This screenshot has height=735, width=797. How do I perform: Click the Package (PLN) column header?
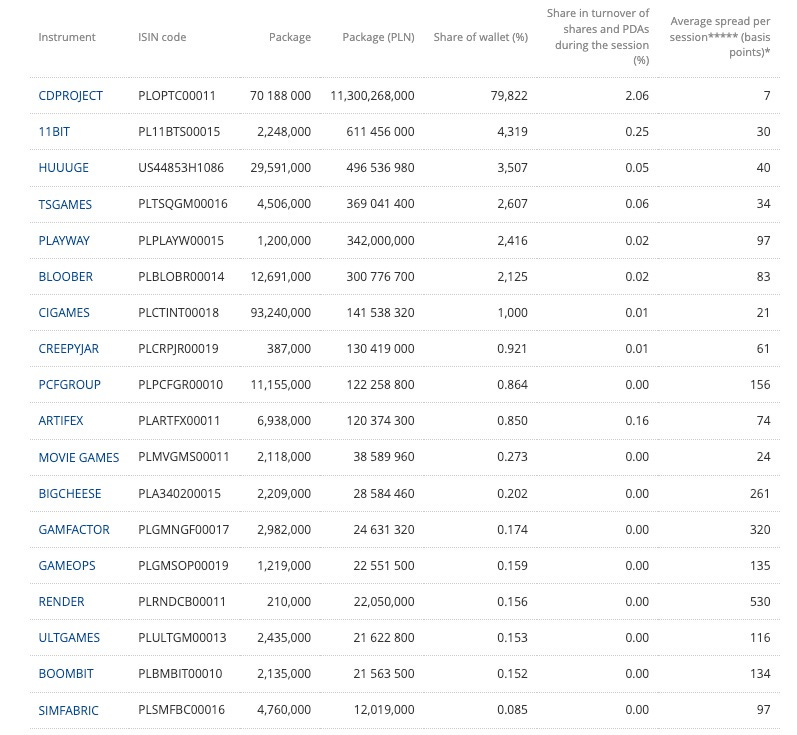(x=378, y=37)
